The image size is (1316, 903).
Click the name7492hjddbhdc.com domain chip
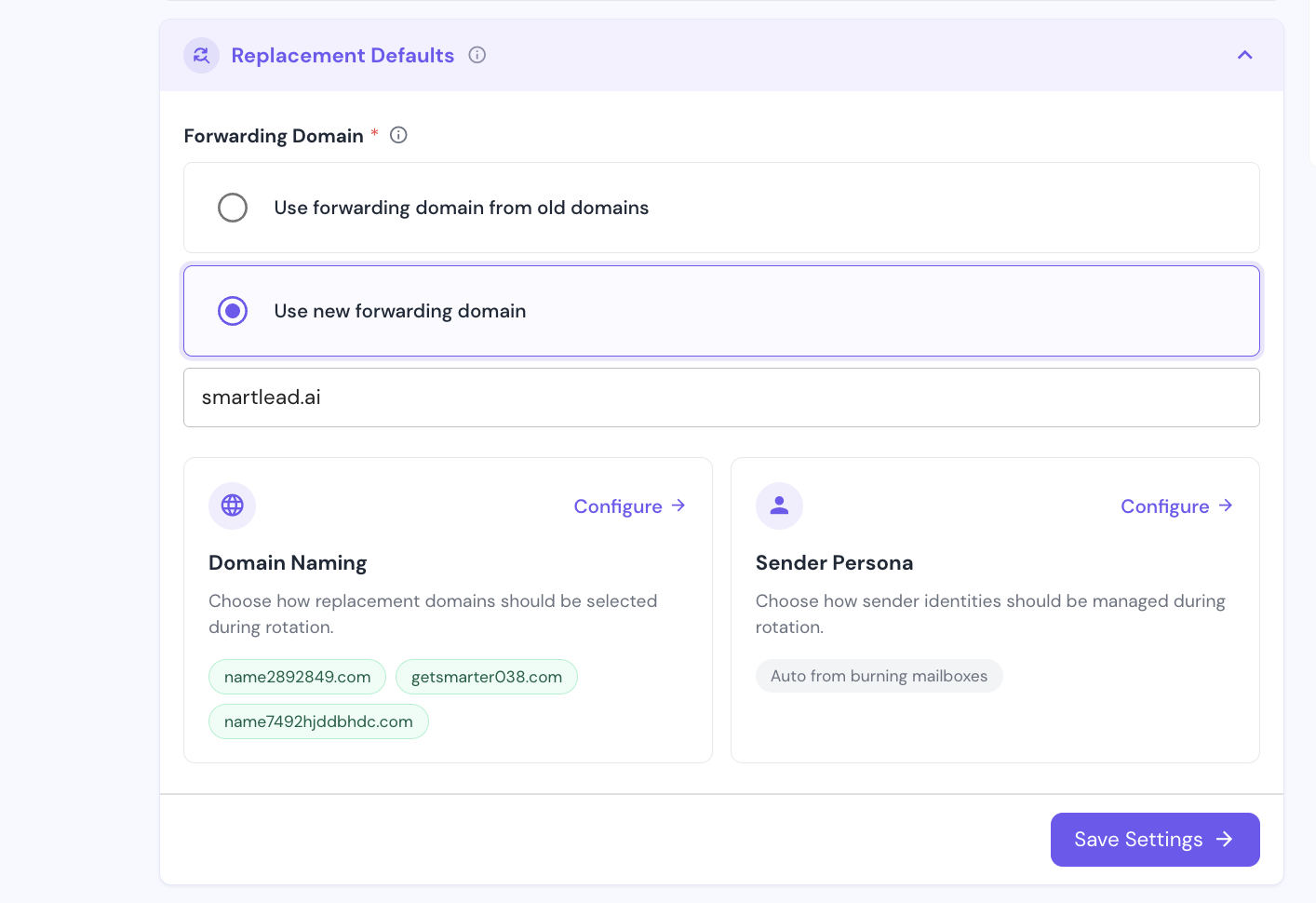[318, 721]
